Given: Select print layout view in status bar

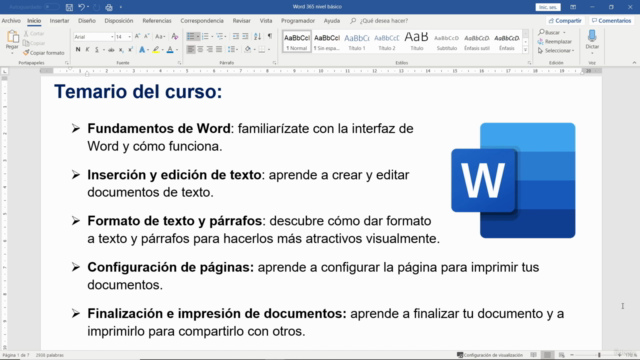Looking at the screenshot, I should (x=547, y=355).
